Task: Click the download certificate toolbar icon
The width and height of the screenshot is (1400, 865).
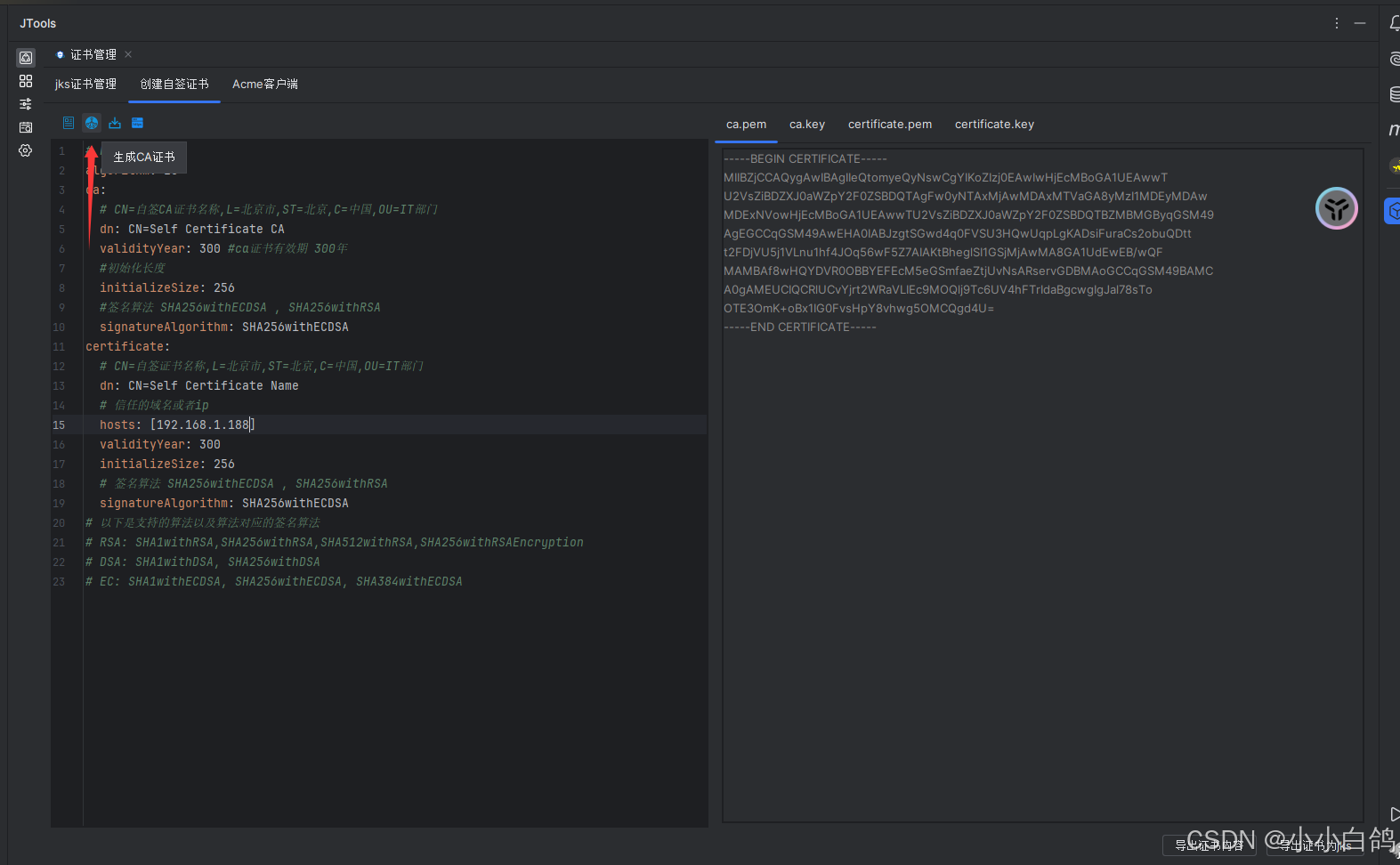Action: pos(115,123)
